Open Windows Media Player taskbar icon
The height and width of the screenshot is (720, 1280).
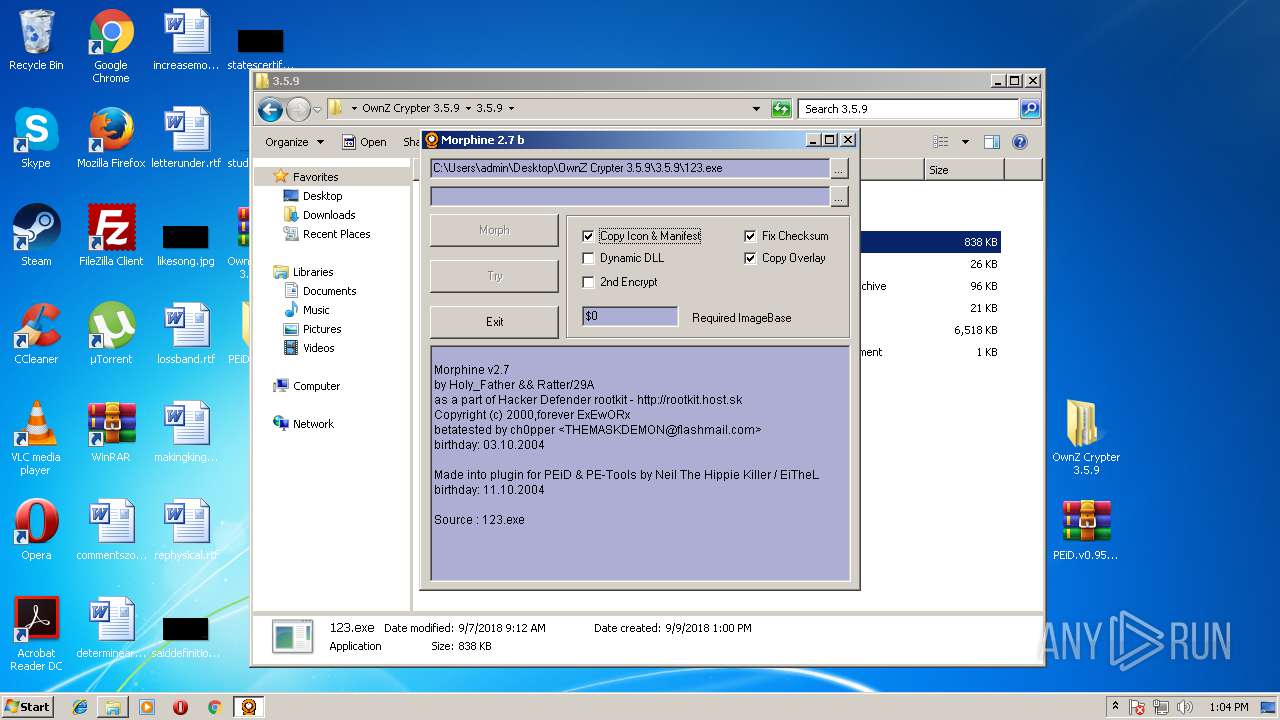147,707
